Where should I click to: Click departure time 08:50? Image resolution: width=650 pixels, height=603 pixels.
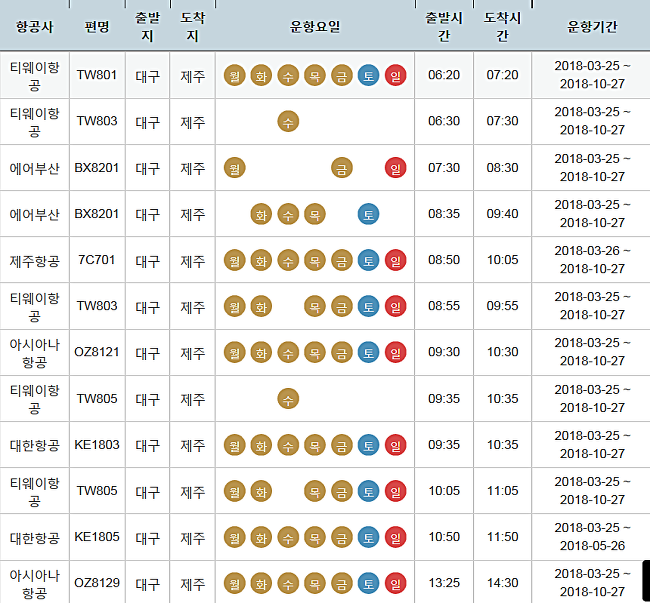(x=444, y=260)
